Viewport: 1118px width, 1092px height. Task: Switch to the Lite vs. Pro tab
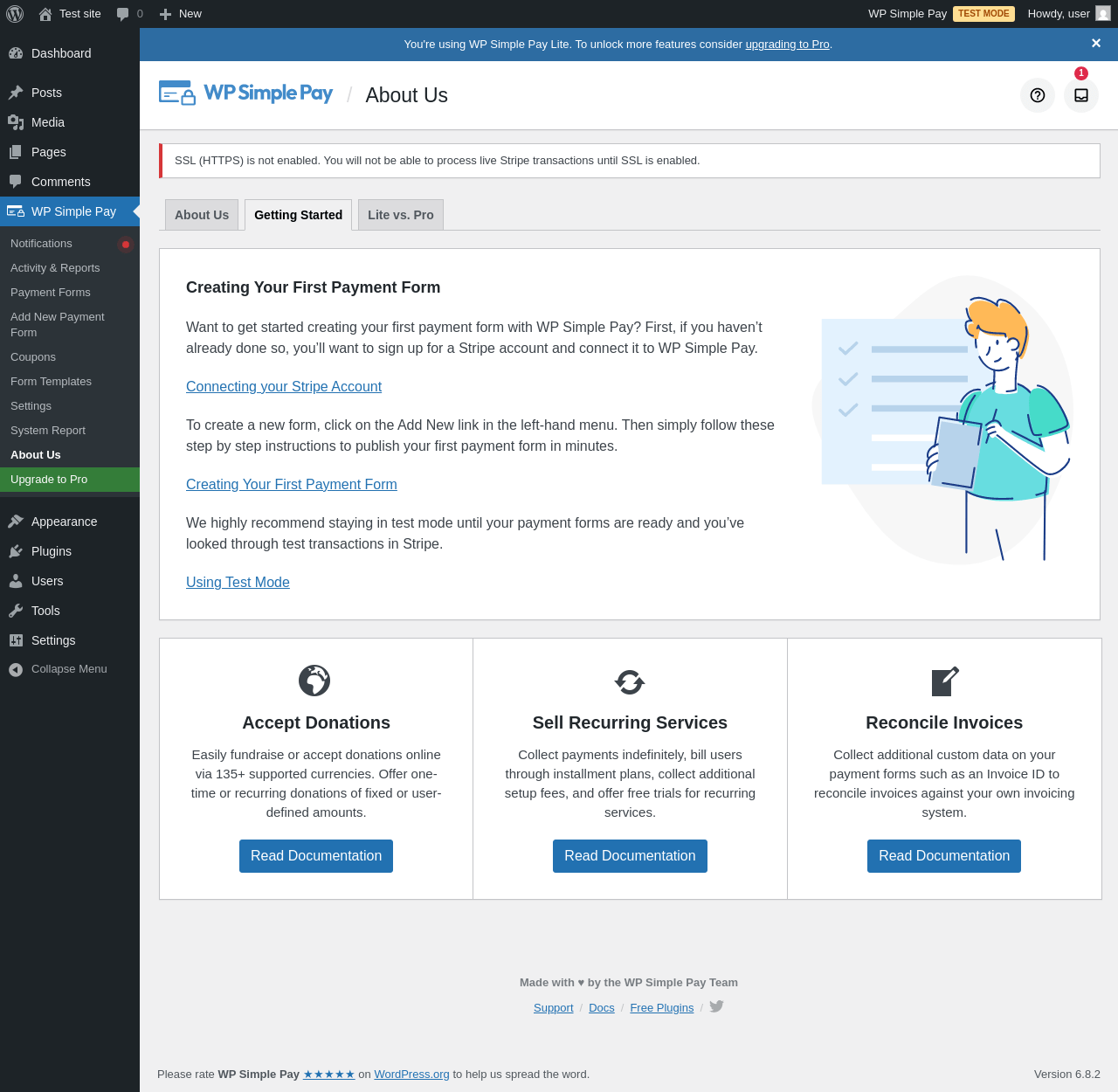pyautogui.click(x=401, y=215)
